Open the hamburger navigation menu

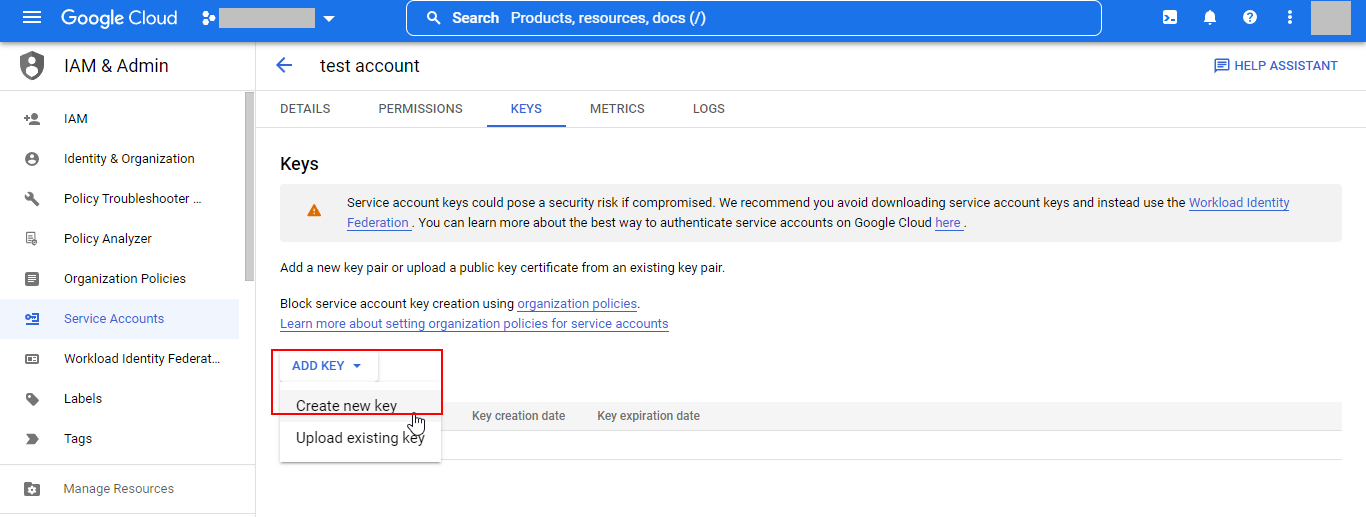click(32, 18)
